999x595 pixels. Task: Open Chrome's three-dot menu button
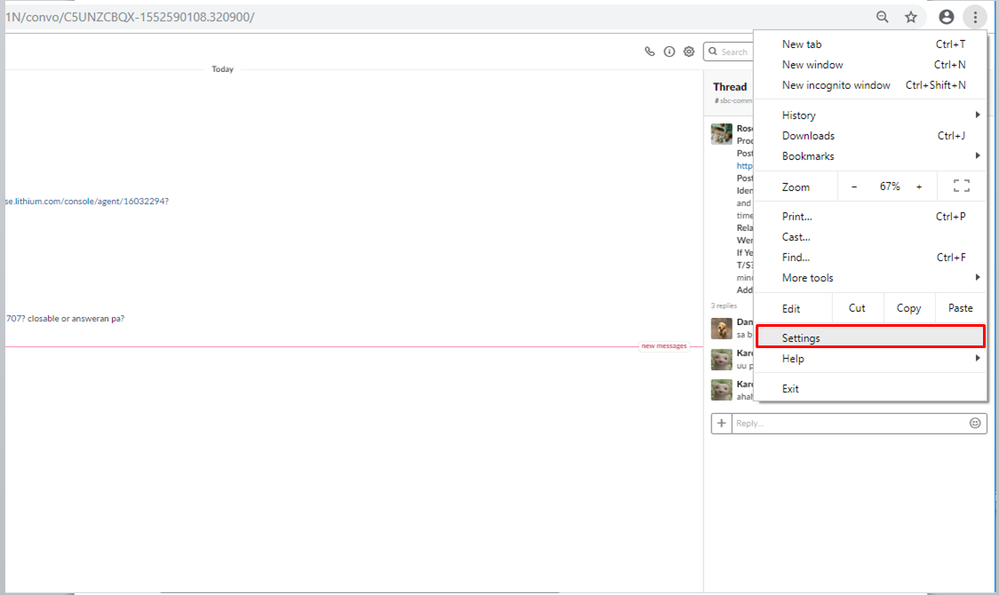tap(975, 17)
